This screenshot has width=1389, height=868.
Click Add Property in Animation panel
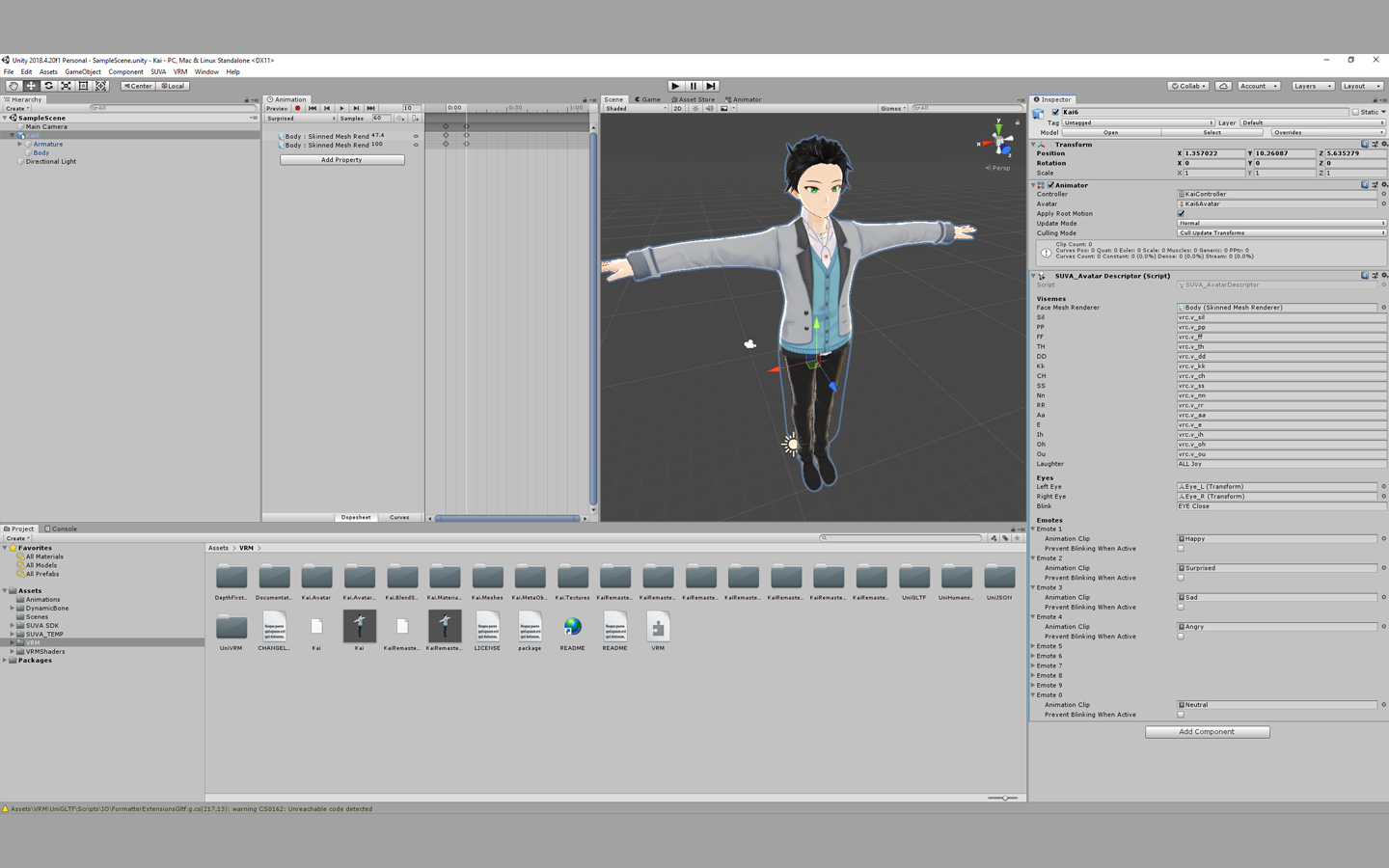coord(341,160)
